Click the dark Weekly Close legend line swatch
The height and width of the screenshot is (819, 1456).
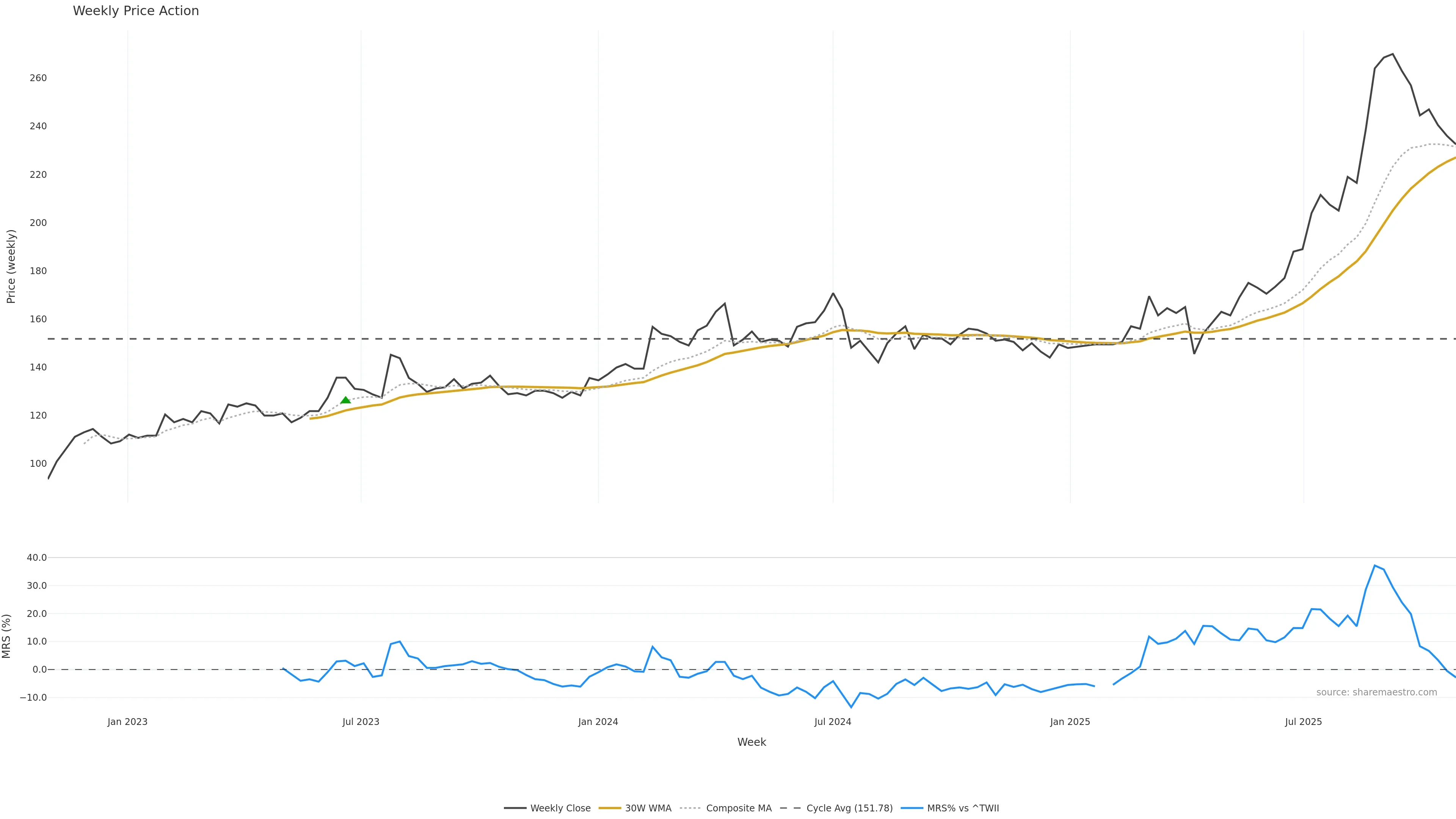(515, 808)
